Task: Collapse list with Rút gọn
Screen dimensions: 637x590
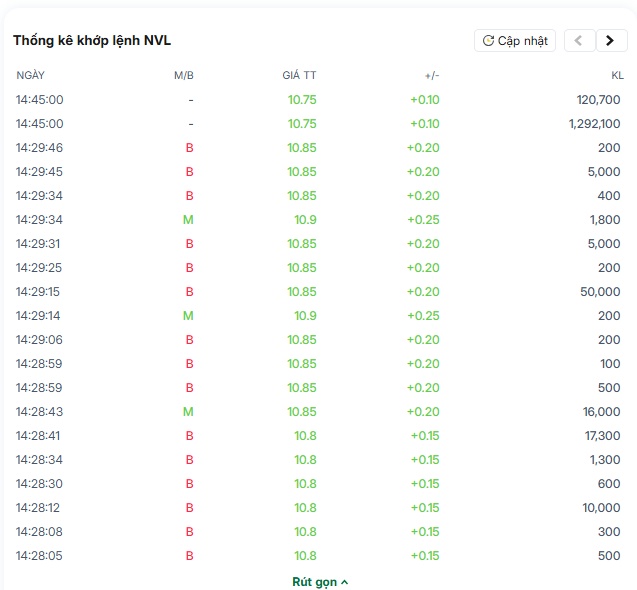Action: (x=320, y=582)
